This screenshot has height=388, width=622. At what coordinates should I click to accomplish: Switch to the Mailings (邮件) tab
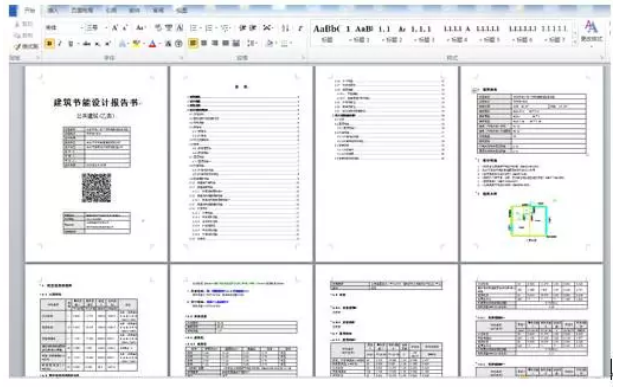[x=134, y=10]
